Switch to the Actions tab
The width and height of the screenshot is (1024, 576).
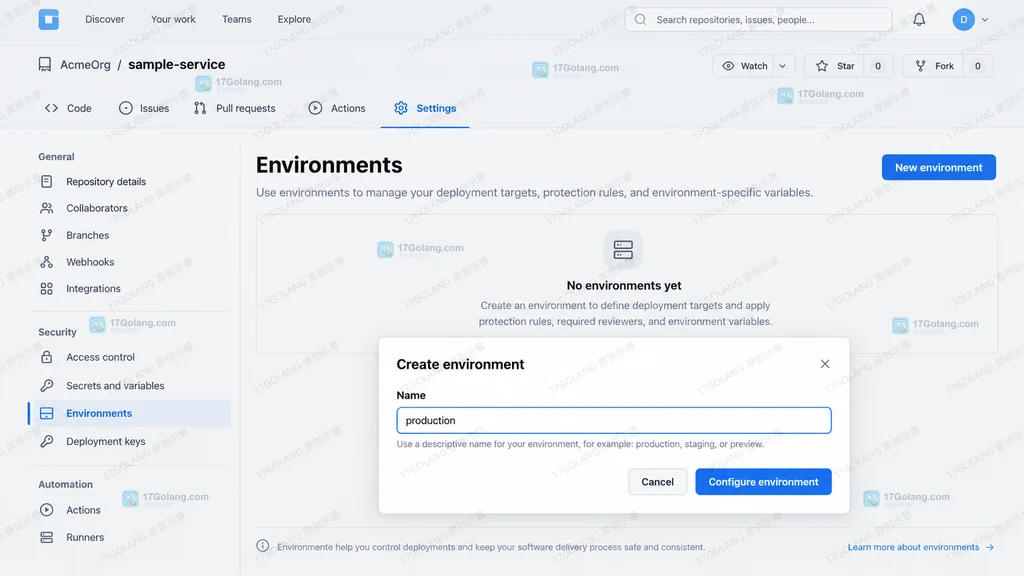pos(336,108)
